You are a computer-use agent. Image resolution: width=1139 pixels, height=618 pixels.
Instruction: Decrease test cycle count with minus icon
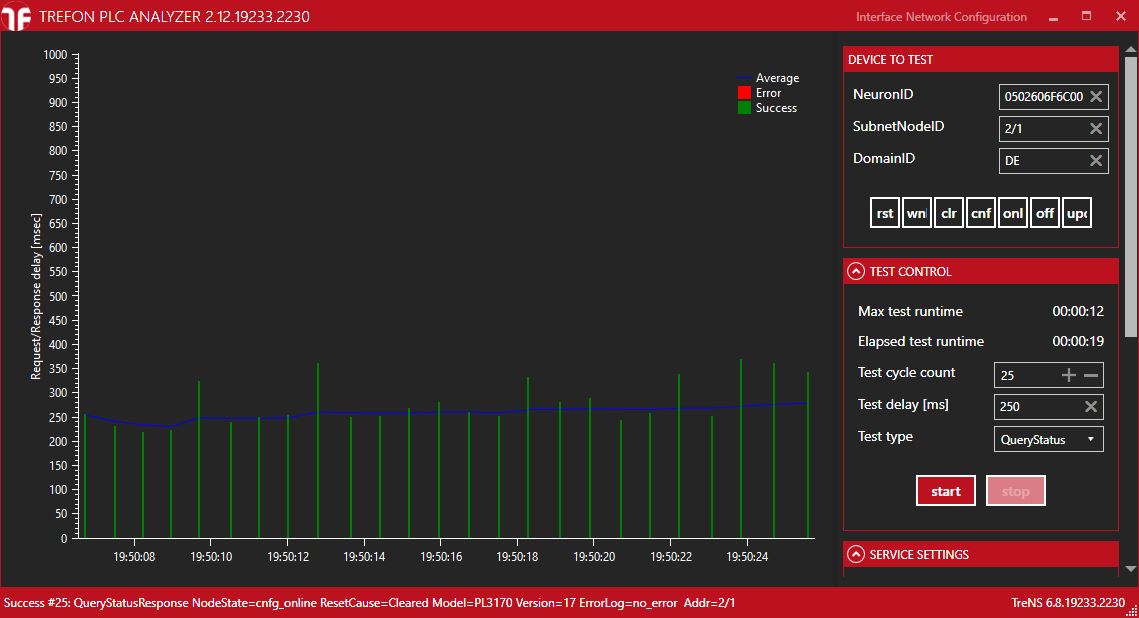[1091, 375]
